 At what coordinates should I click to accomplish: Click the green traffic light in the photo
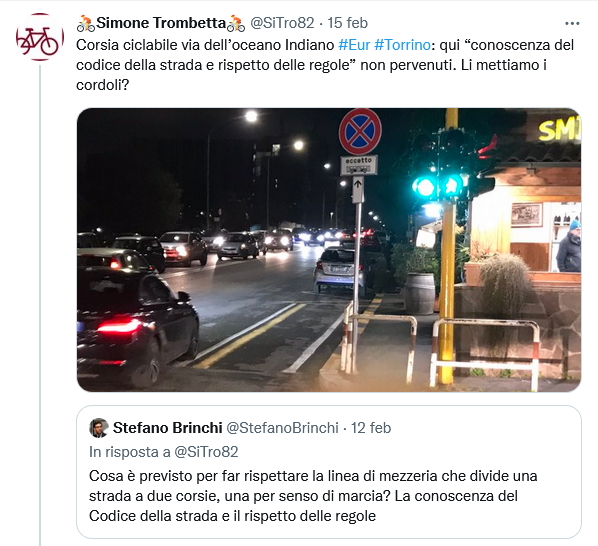click(438, 186)
